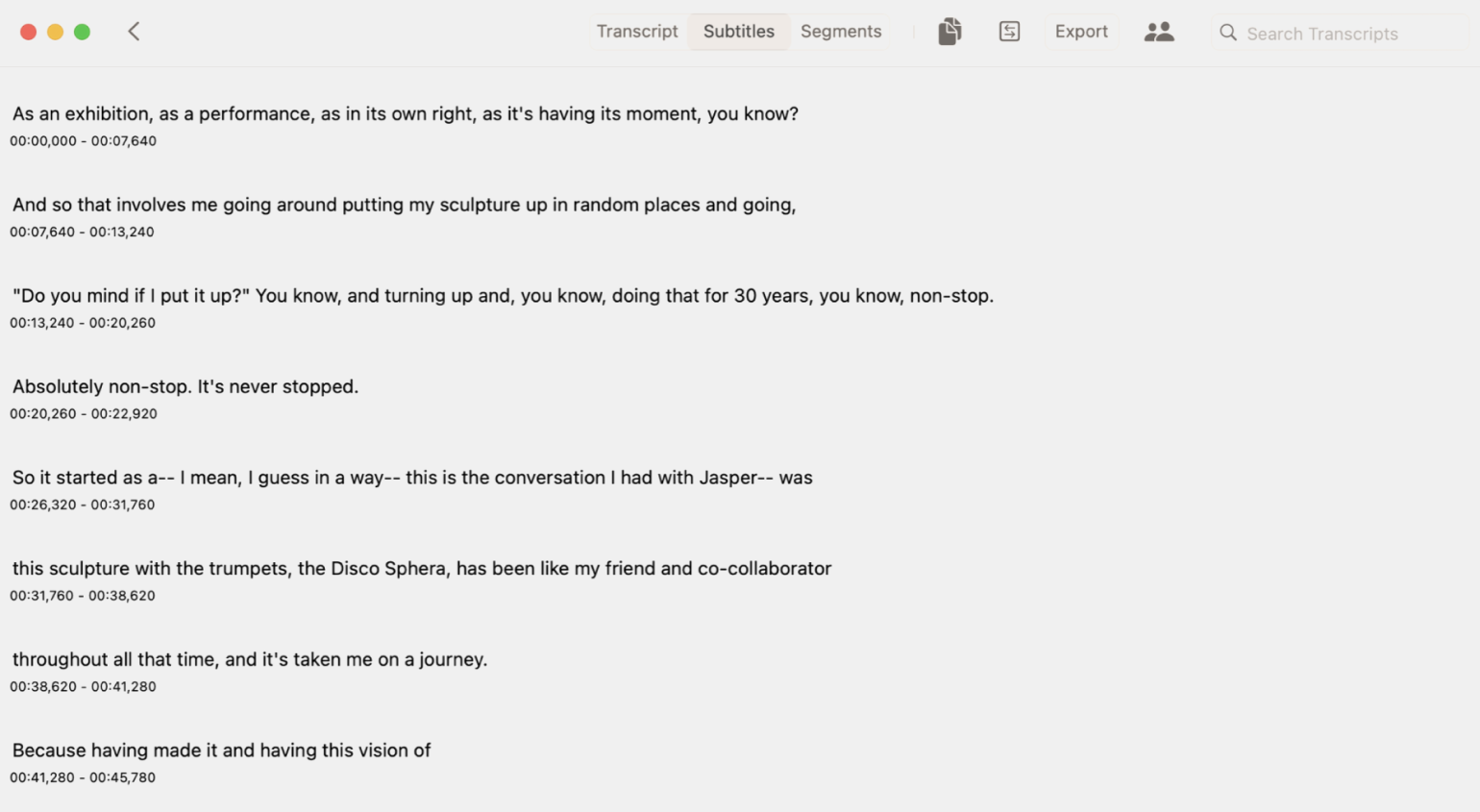
Task: Select subtitle line "As an exhibition, as a performance"
Action: point(406,113)
